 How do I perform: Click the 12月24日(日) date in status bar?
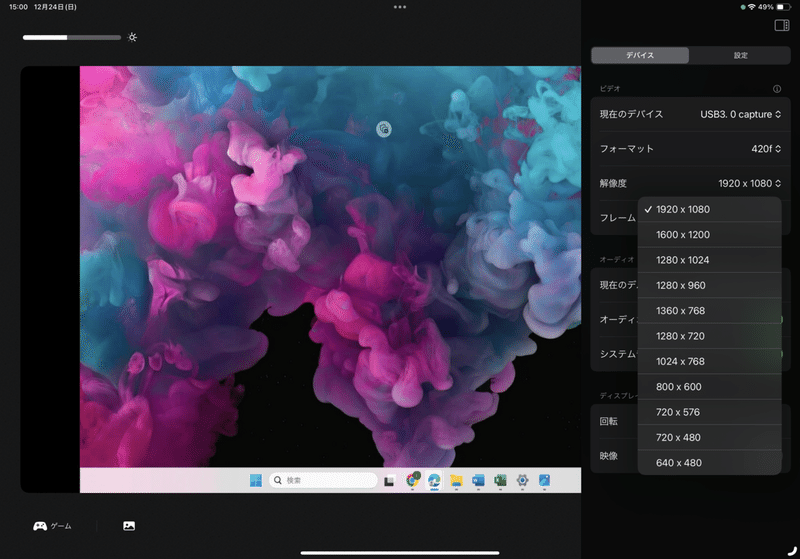tap(55, 7)
